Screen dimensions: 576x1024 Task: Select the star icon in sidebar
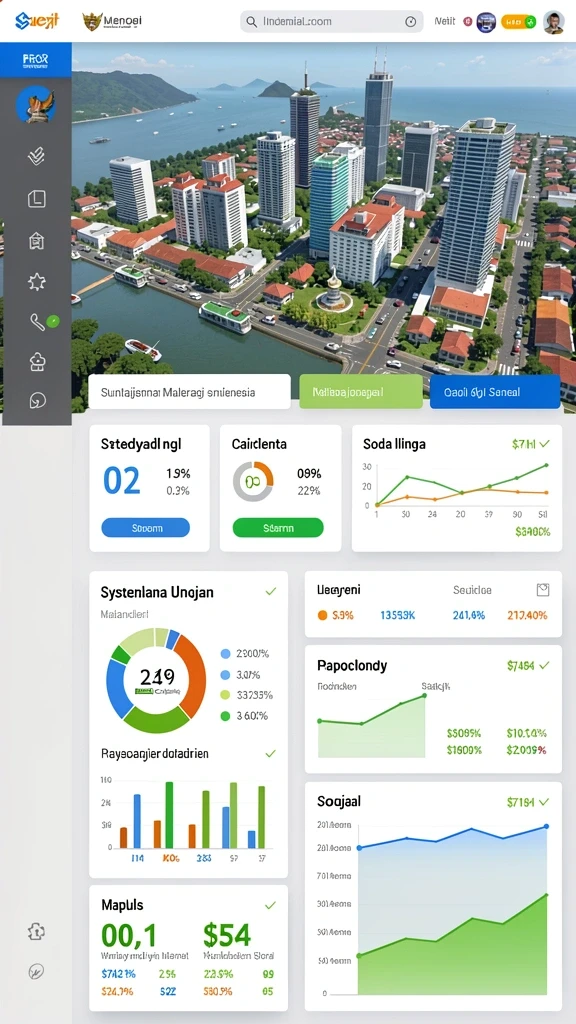pyautogui.click(x=37, y=281)
